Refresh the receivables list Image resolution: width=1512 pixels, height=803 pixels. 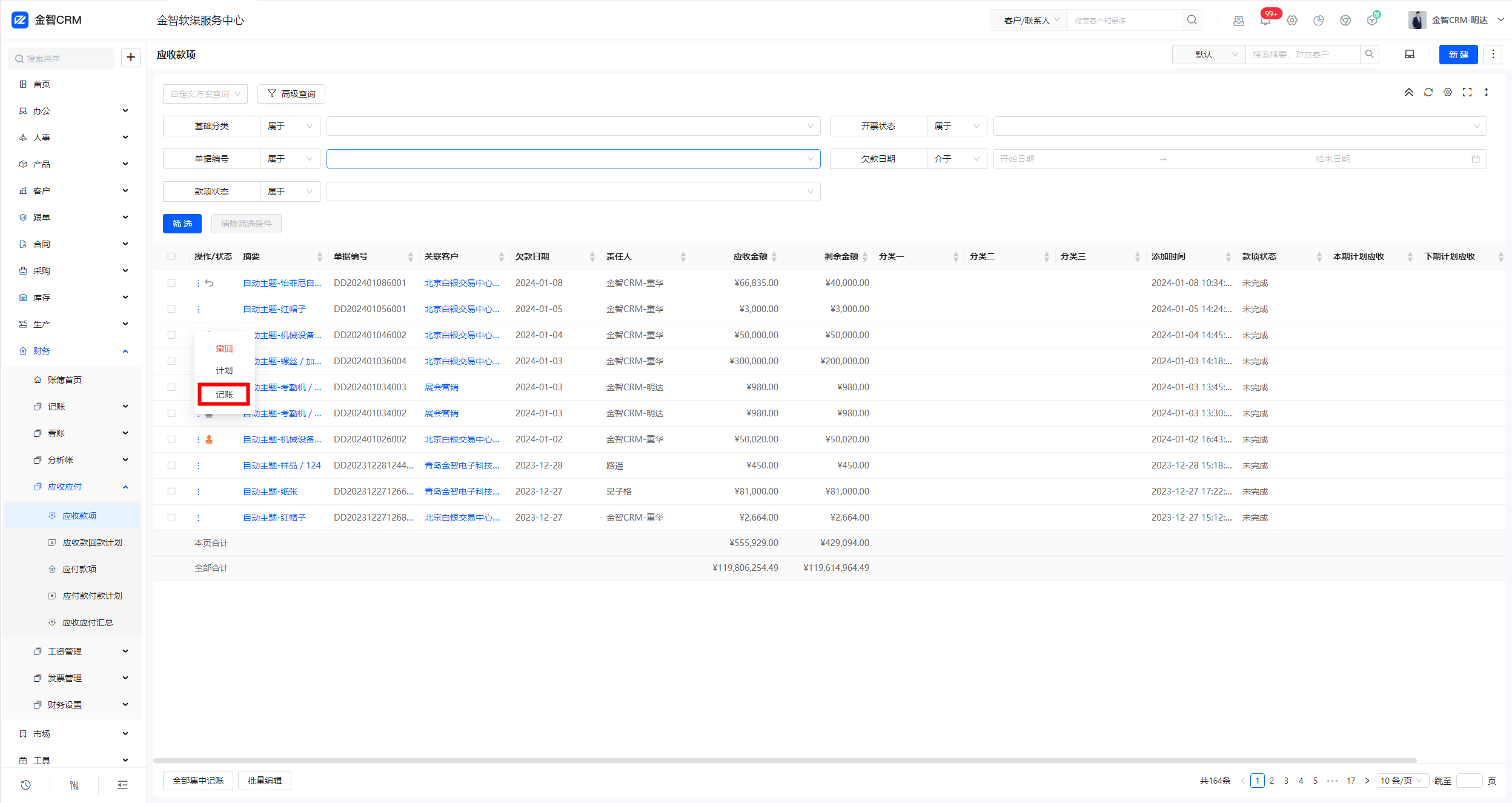tap(1428, 93)
